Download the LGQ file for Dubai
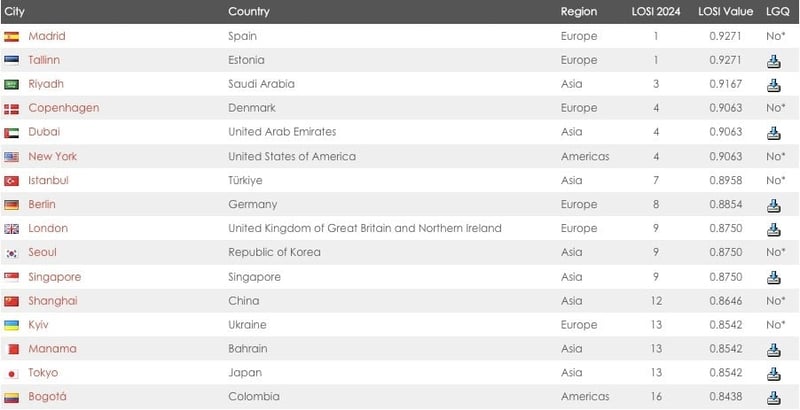Viewport: 800px width, 410px height. pyautogui.click(x=773, y=132)
